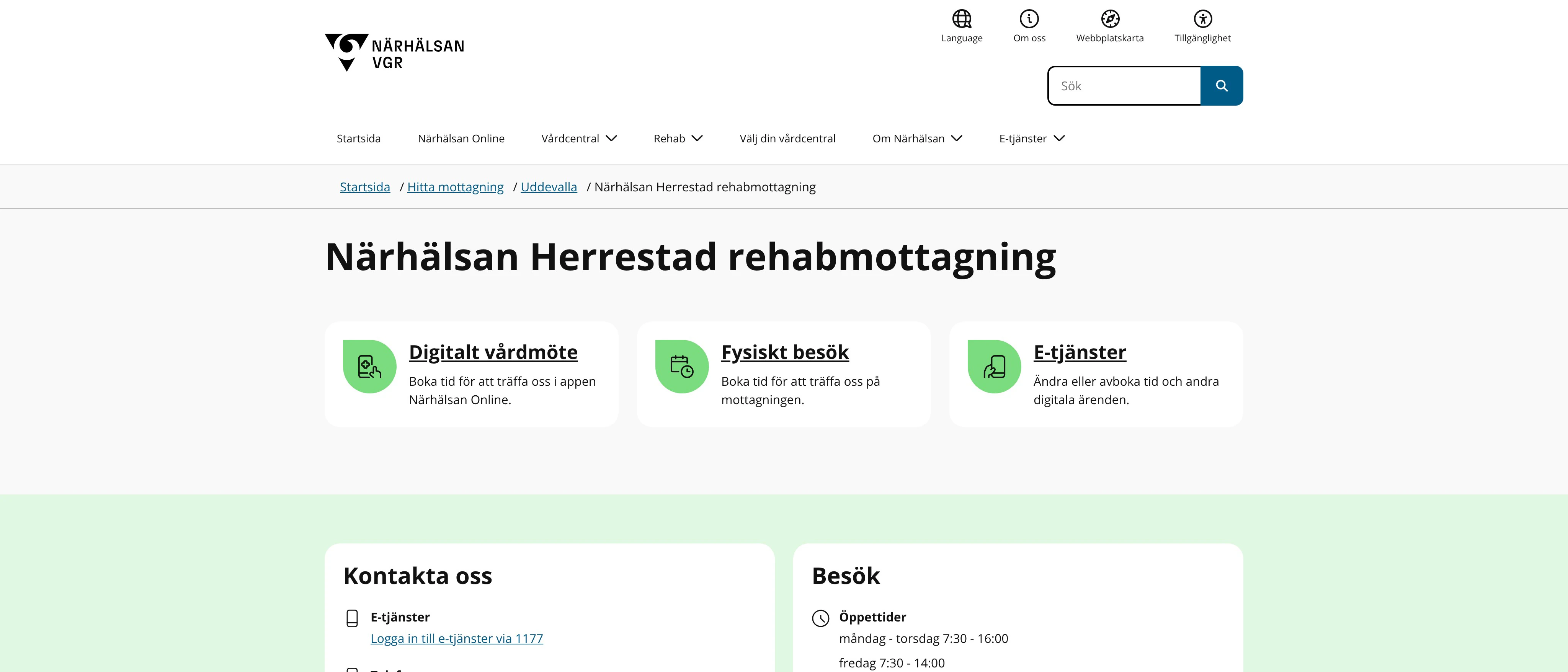Viewport: 1568px width, 672px height.
Task: Focus the Sök search field
Action: pos(1124,86)
